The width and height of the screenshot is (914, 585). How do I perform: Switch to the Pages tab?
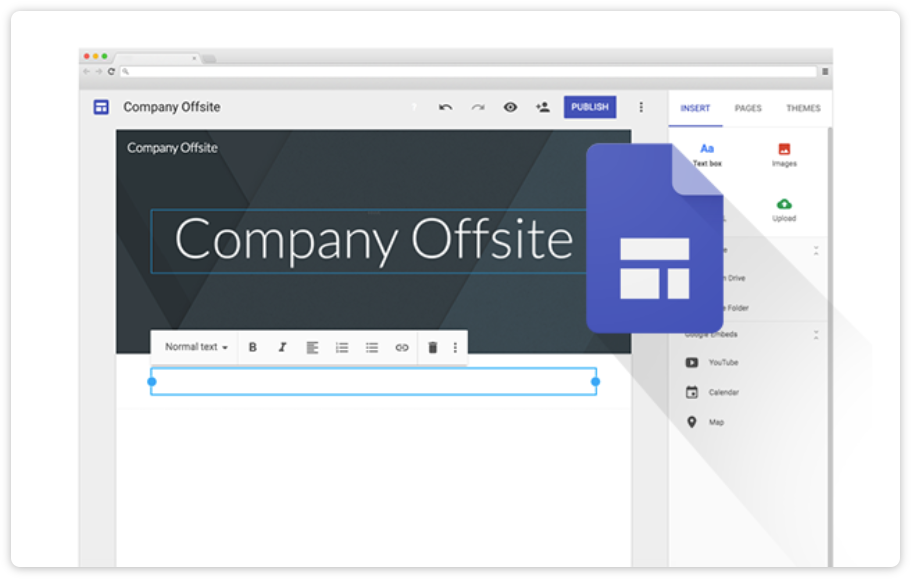coord(748,108)
